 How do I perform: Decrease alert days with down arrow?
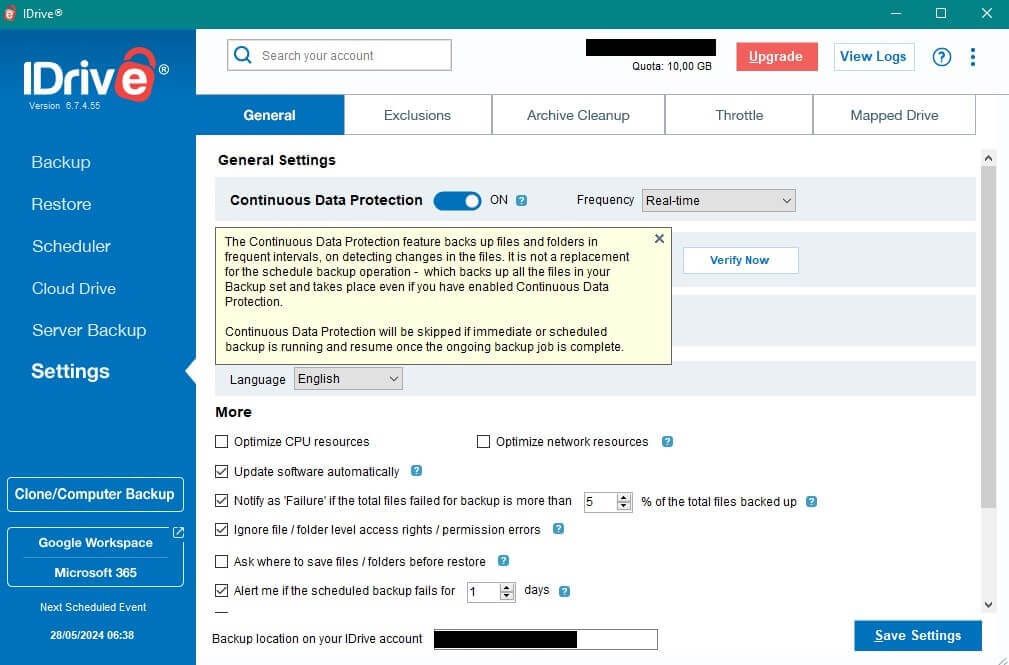[507, 595]
